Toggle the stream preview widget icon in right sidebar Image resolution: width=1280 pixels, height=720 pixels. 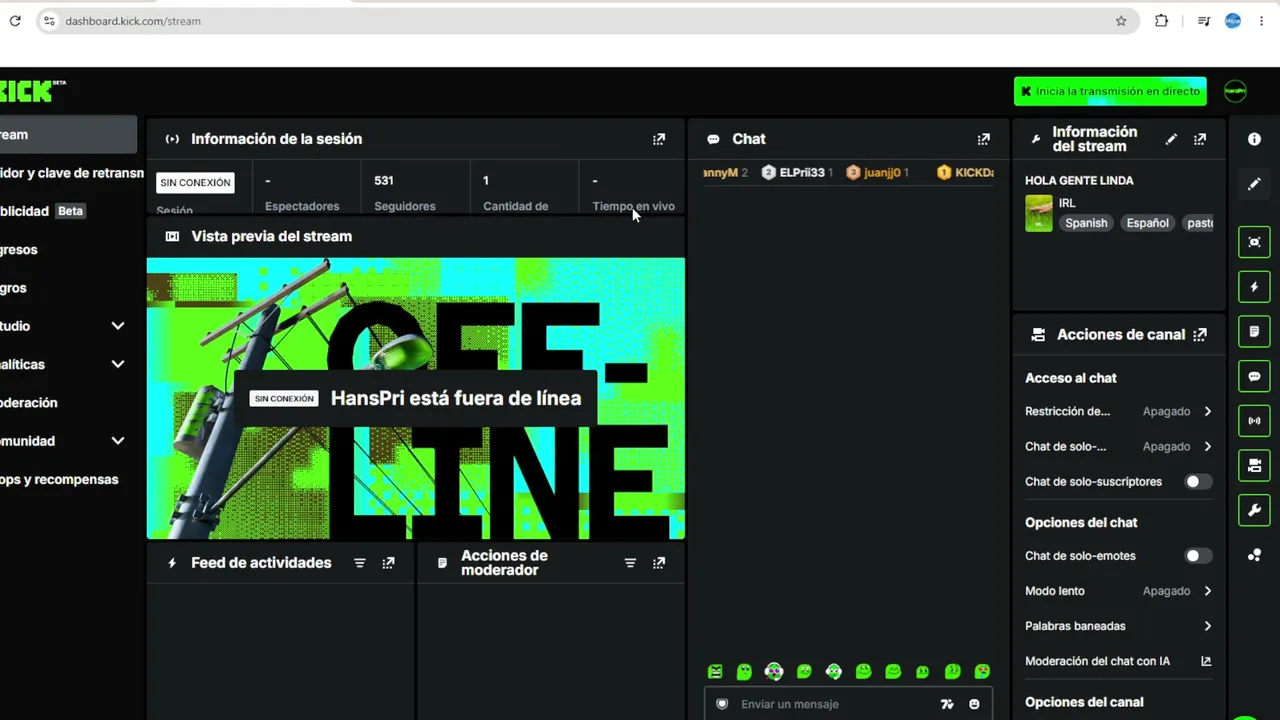[x=1254, y=242]
